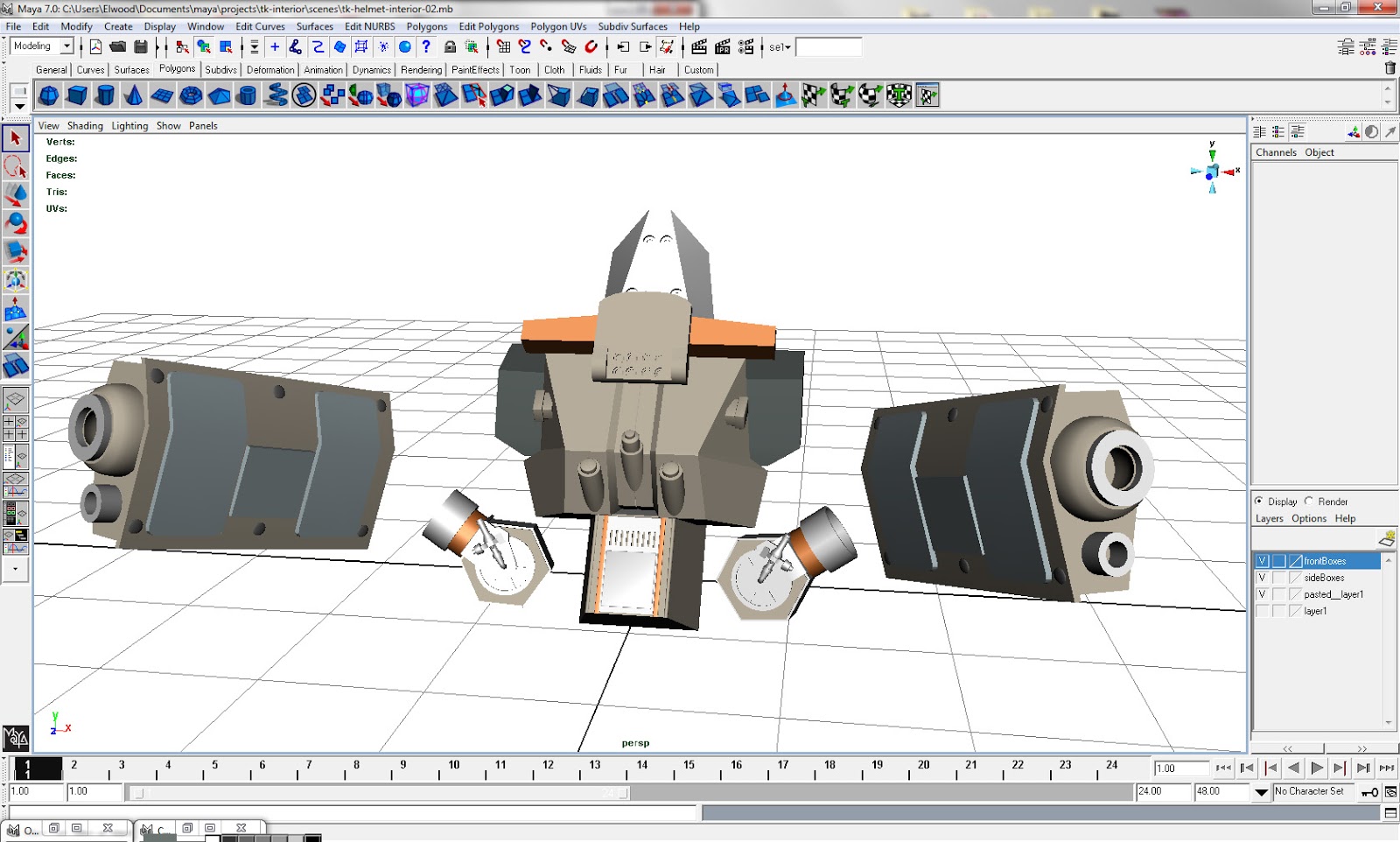The image size is (1400, 842).
Task: Switch to four-view panel layout
Action: [16, 428]
